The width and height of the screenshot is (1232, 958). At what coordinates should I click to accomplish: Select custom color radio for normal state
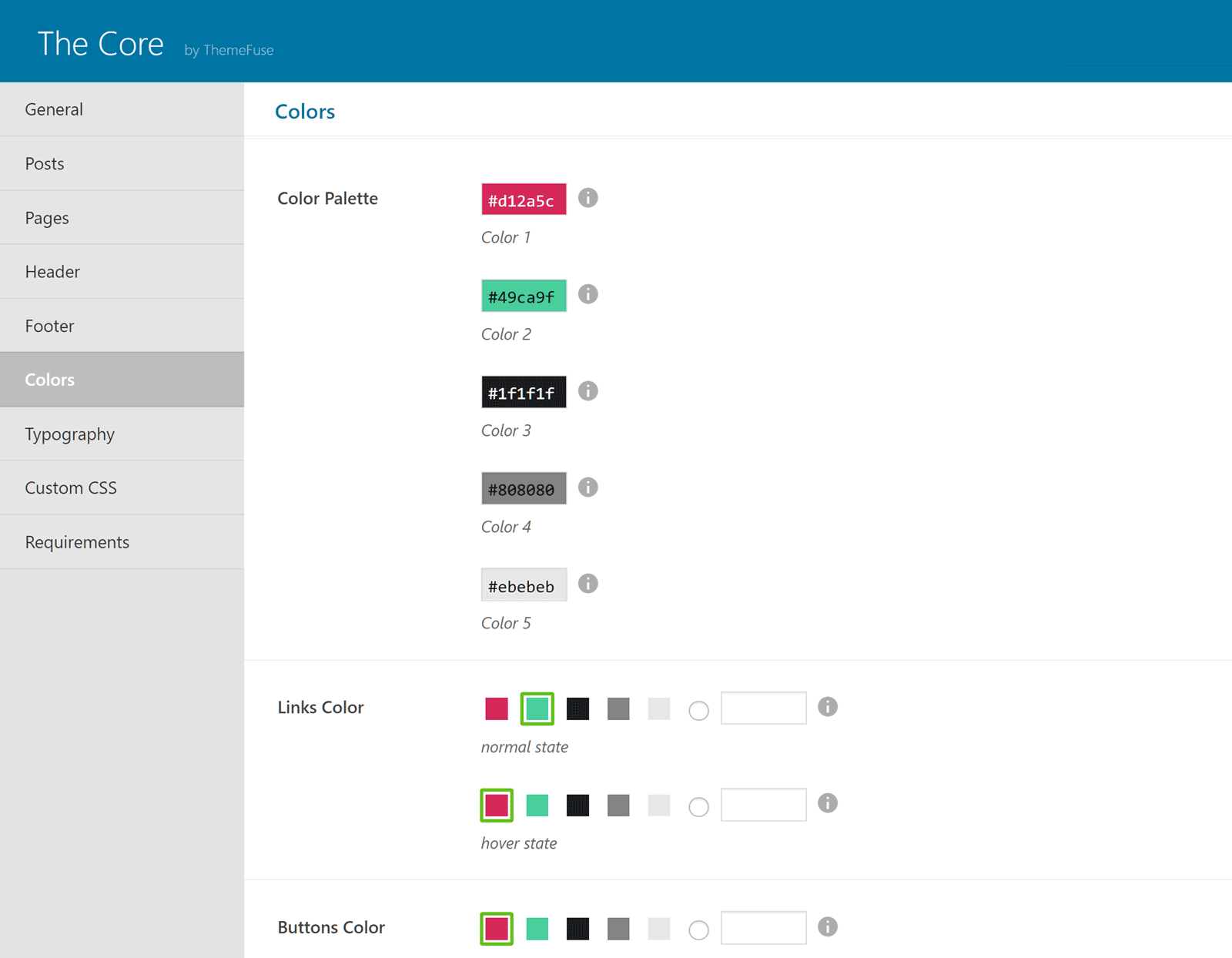698,710
